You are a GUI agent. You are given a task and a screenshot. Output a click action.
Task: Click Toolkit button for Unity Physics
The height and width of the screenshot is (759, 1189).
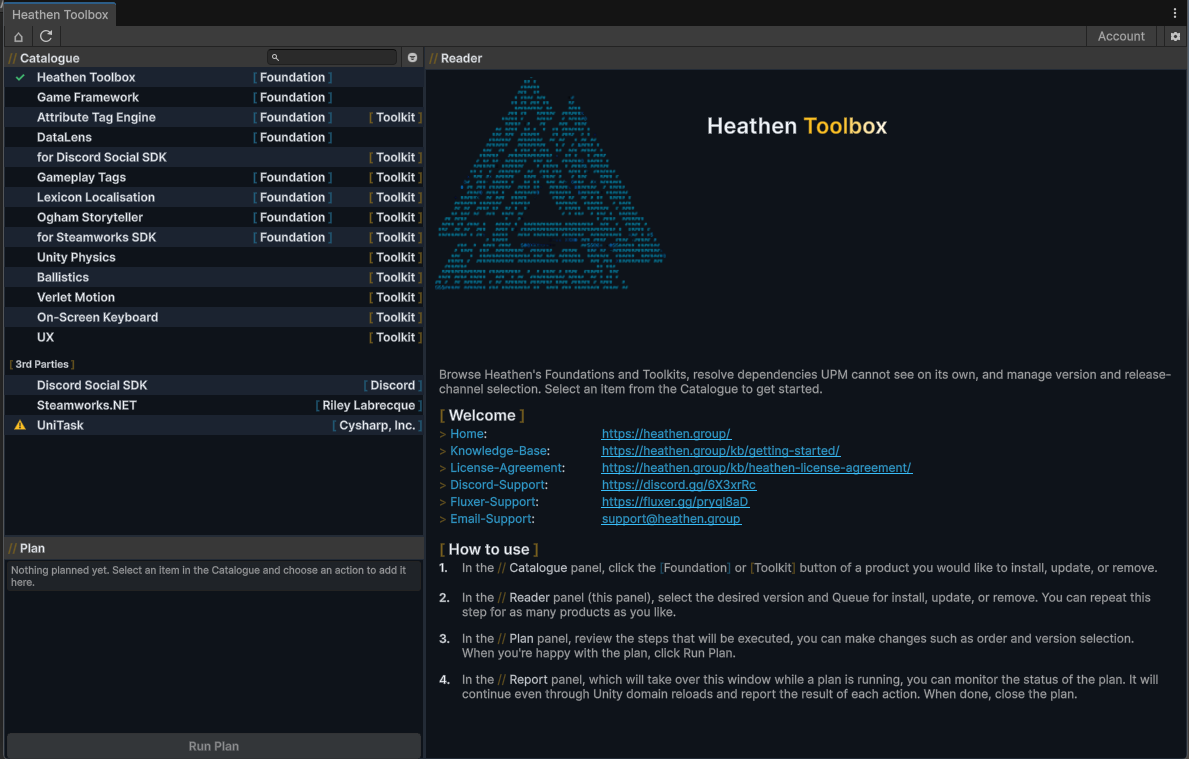(395, 257)
